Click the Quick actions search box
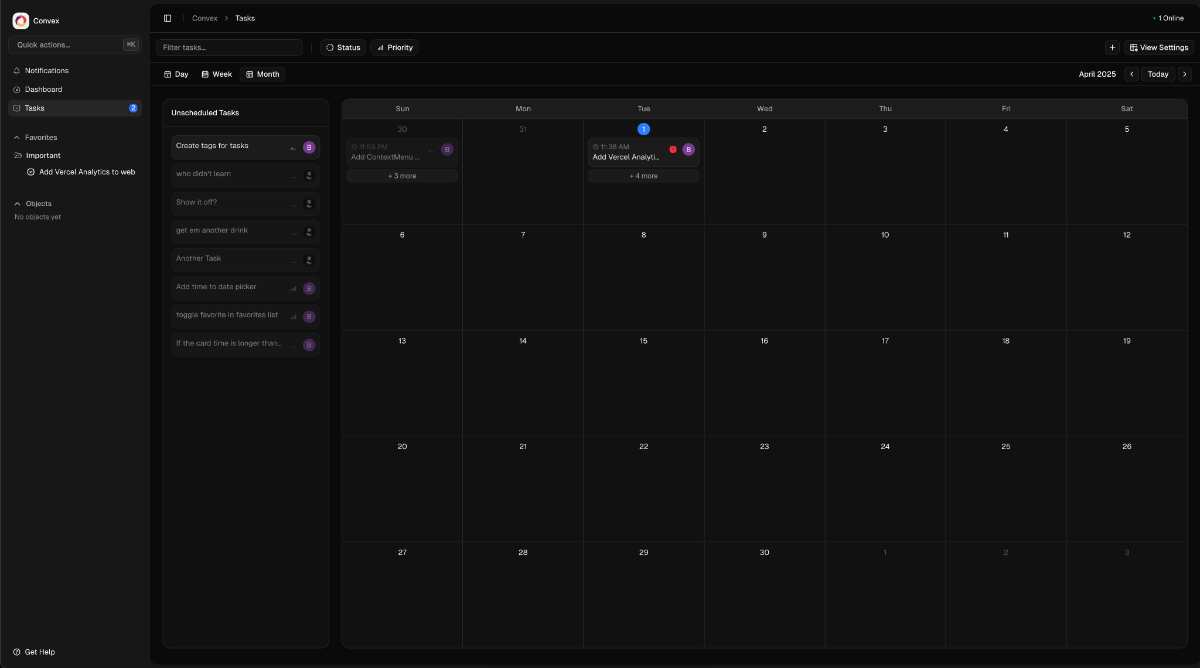Viewport: 1200px width, 668px height. click(x=75, y=45)
